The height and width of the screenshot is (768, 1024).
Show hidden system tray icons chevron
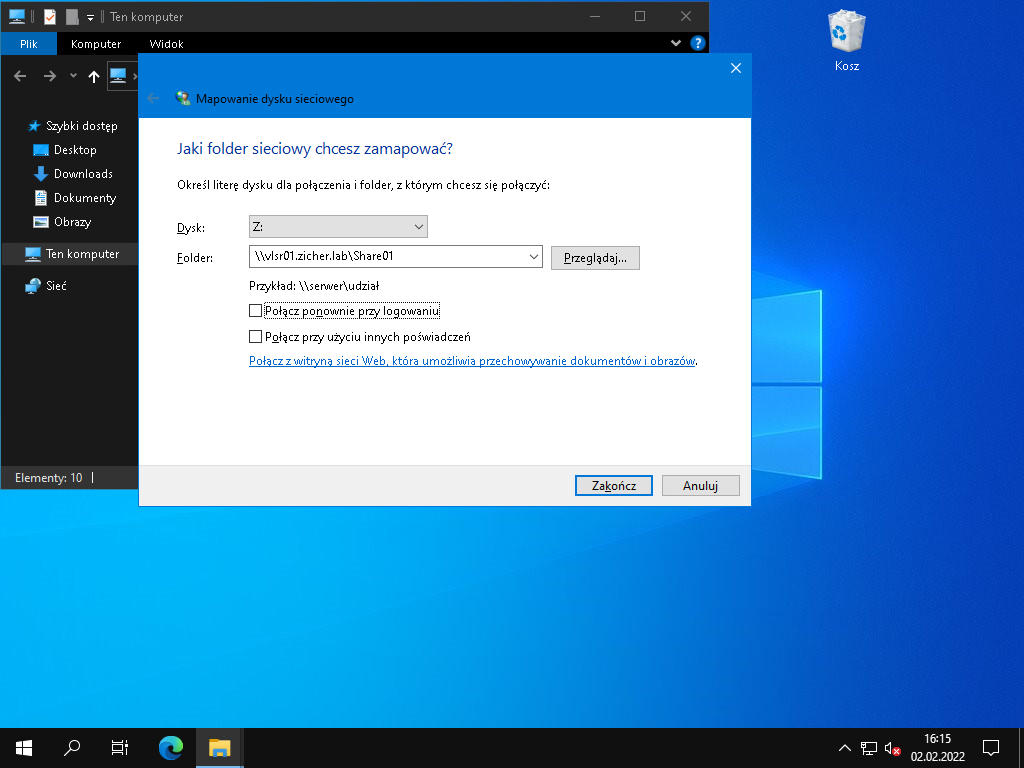click(844, 747)
